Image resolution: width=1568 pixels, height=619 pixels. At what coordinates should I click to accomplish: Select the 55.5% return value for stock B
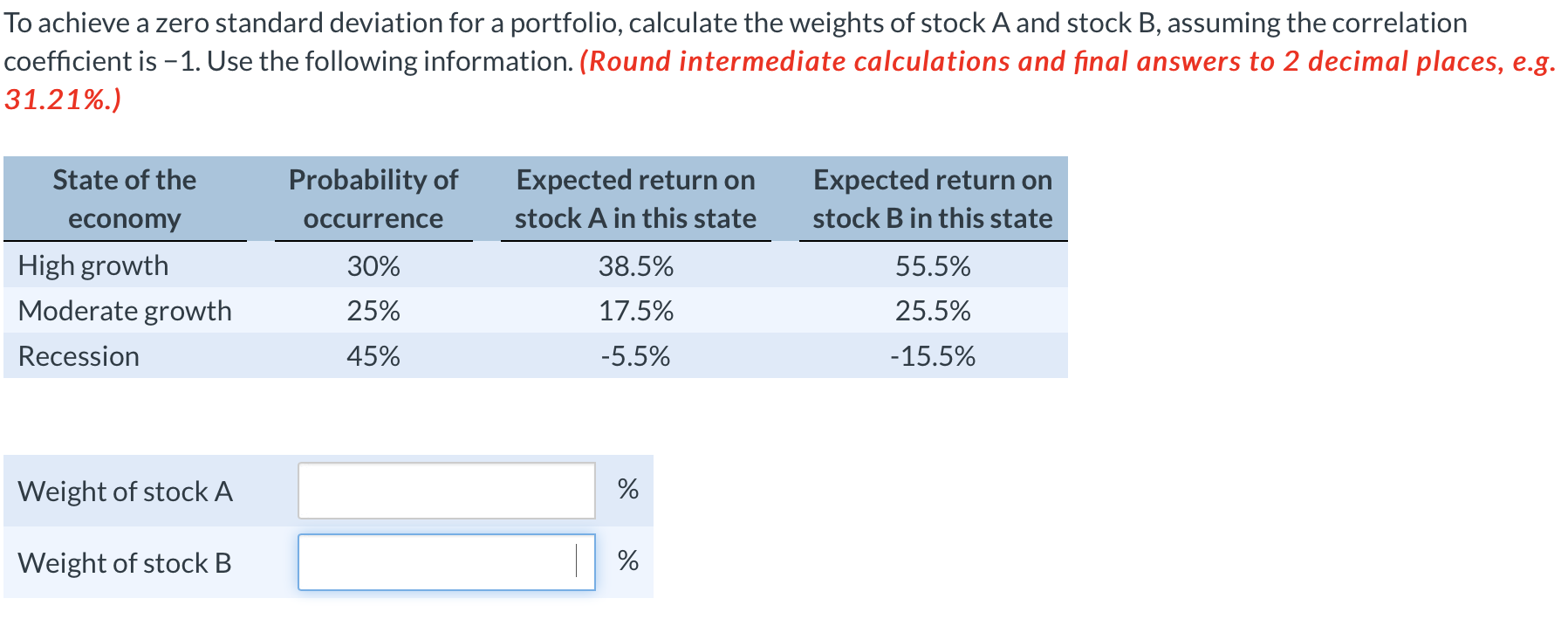click(x=933, y=266)
